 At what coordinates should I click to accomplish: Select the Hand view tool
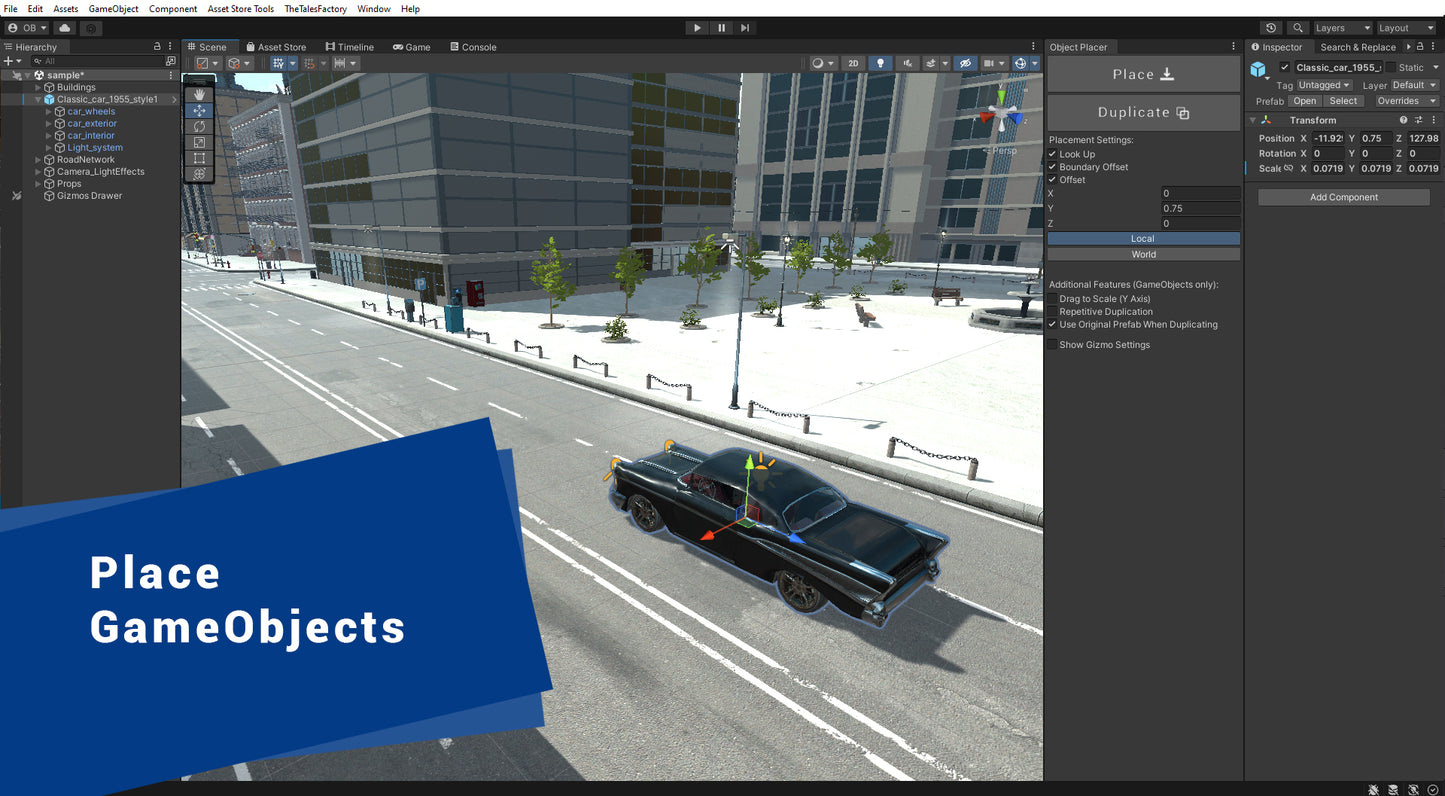[199, 94]
